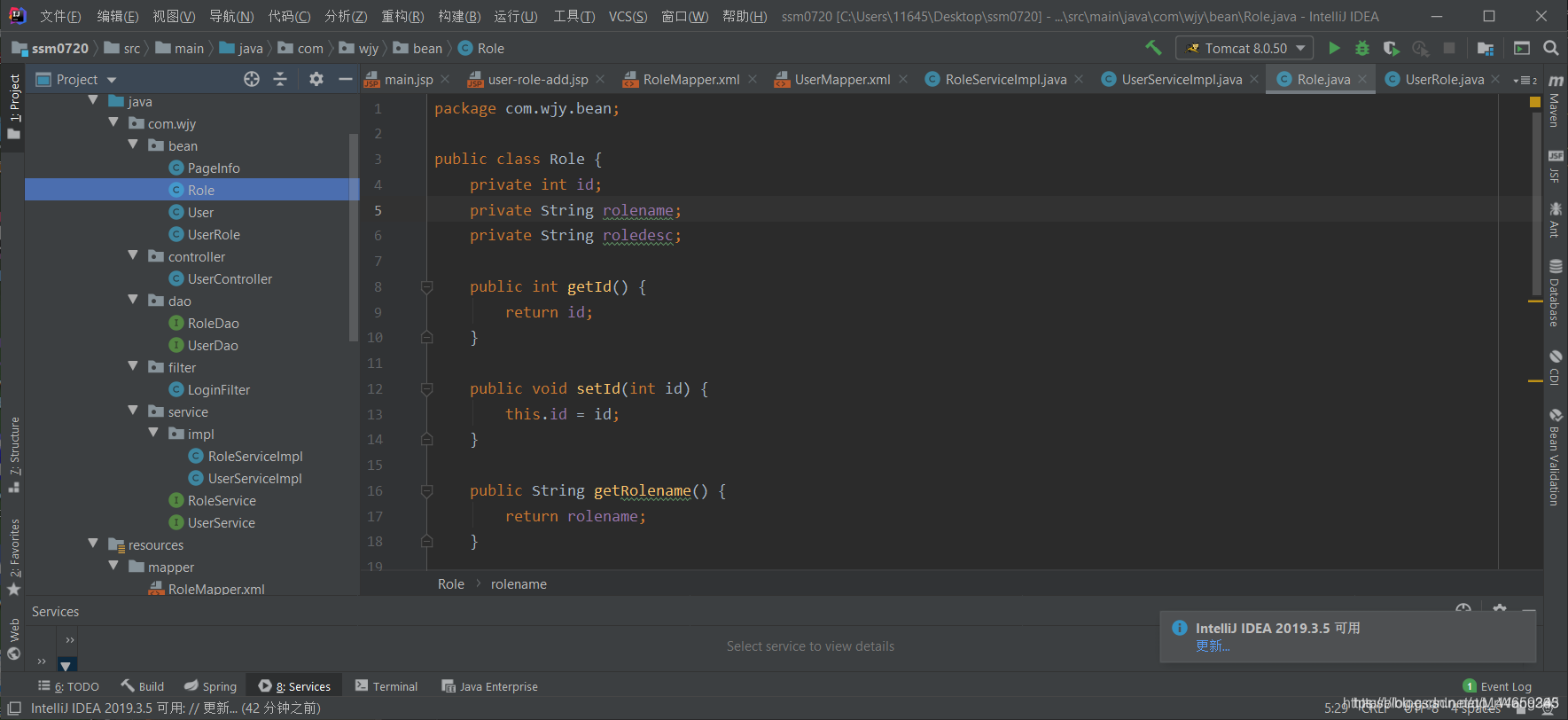Toggle the Spring tool window
This screenshot has height=720, width=1568.
tap(210, 686)
